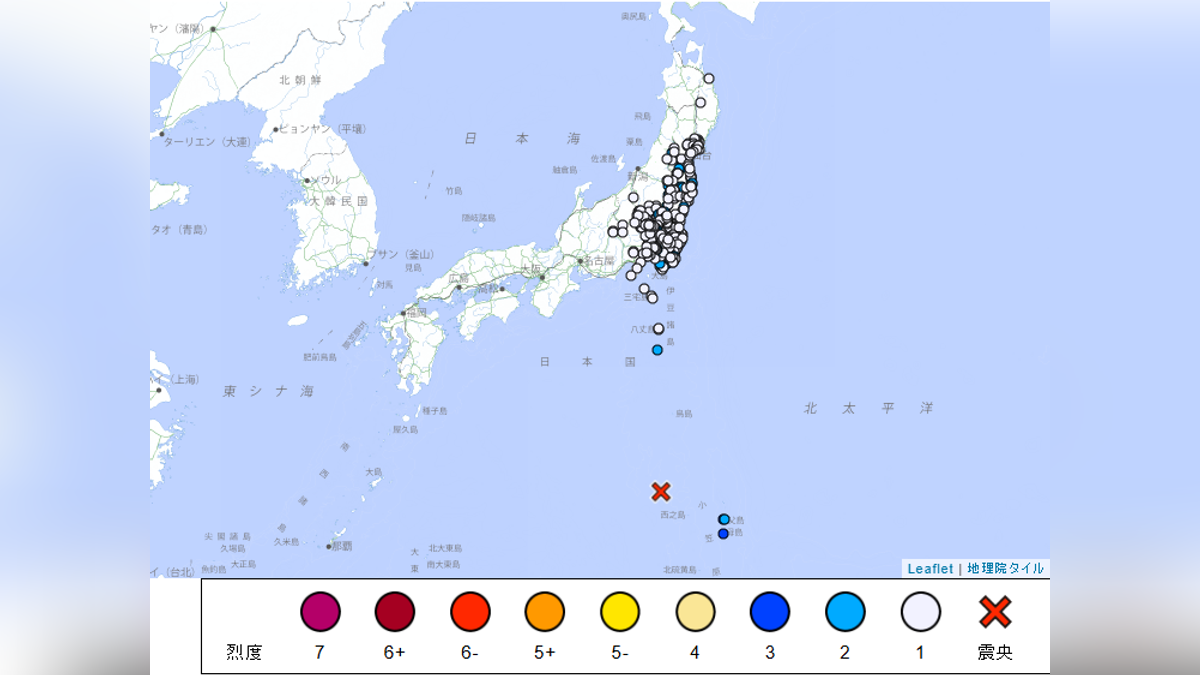
Task: Click the 大韓民国 country label
Action: 340,201
